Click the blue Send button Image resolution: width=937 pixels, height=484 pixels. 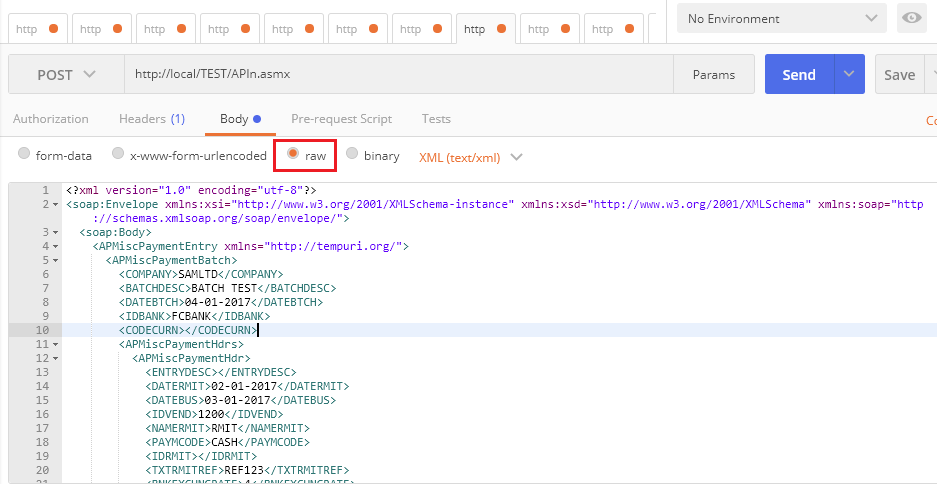click(799, 75)
